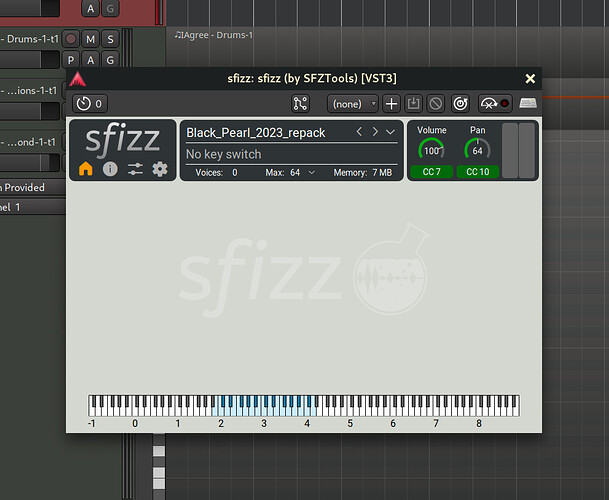609x500 pixels.
Task: Click the save preset icon
Action: 414,103
